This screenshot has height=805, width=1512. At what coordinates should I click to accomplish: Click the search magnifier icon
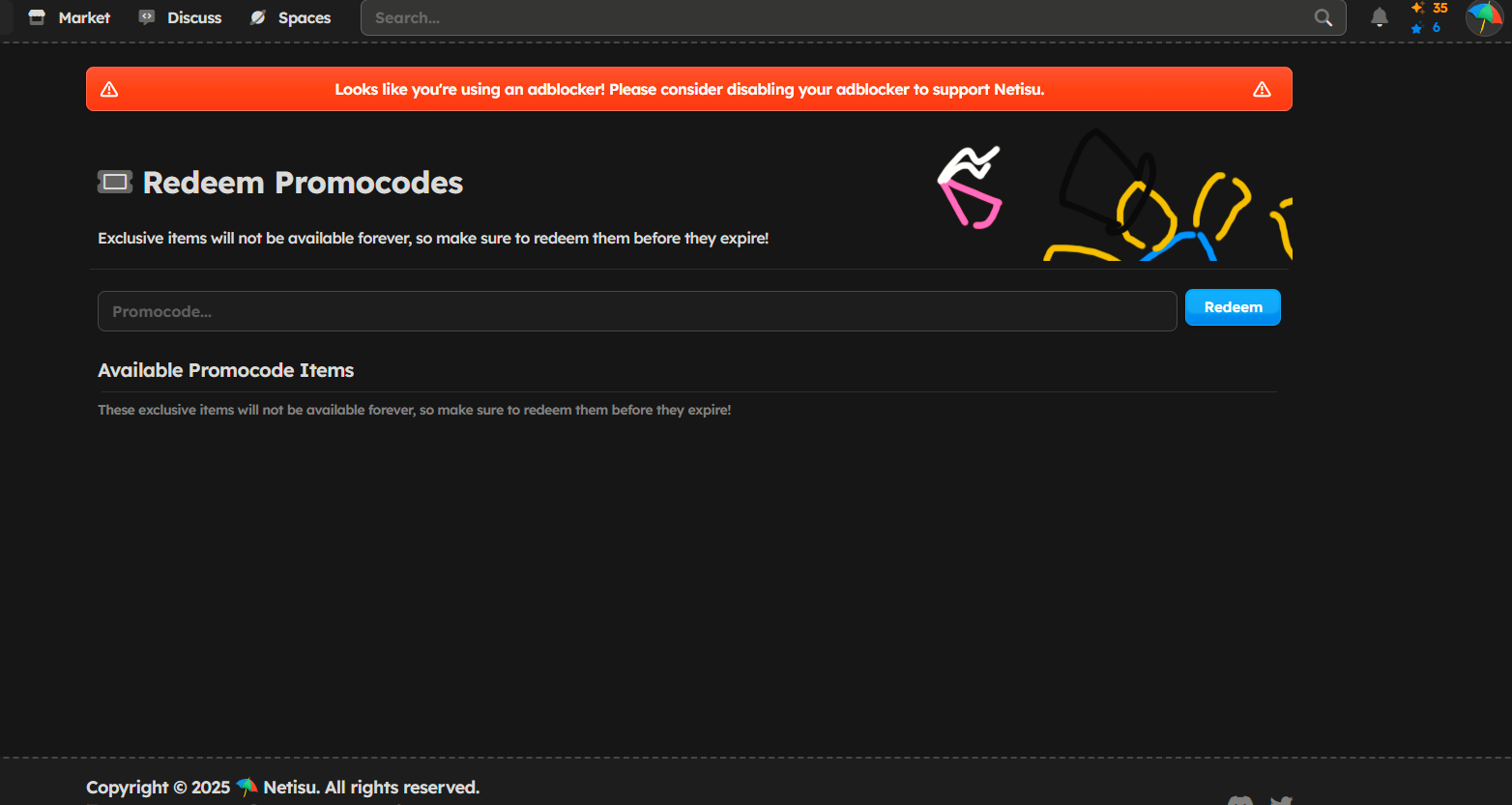coord(1323,17)
